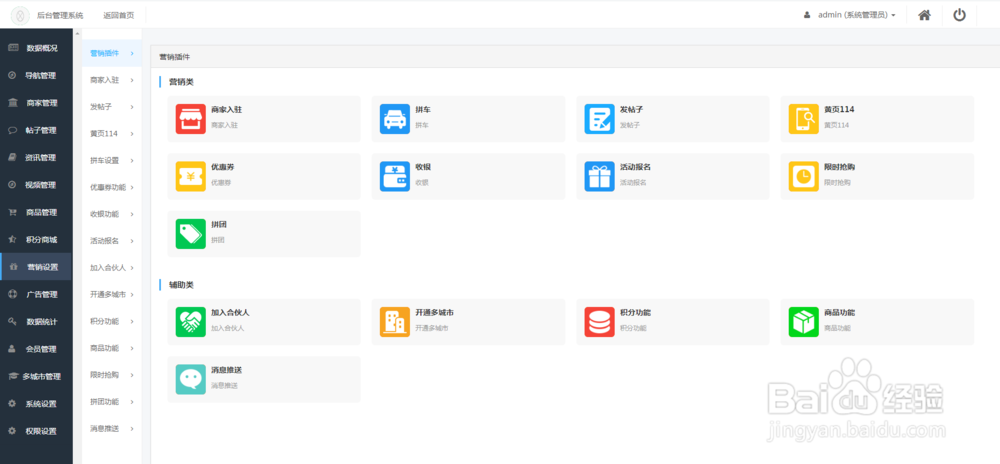Screen dimensions: 1000x464
Task: Open the 黄页114 yellow phone search icon
Action: pyautogui.click(x=804, y=119)
